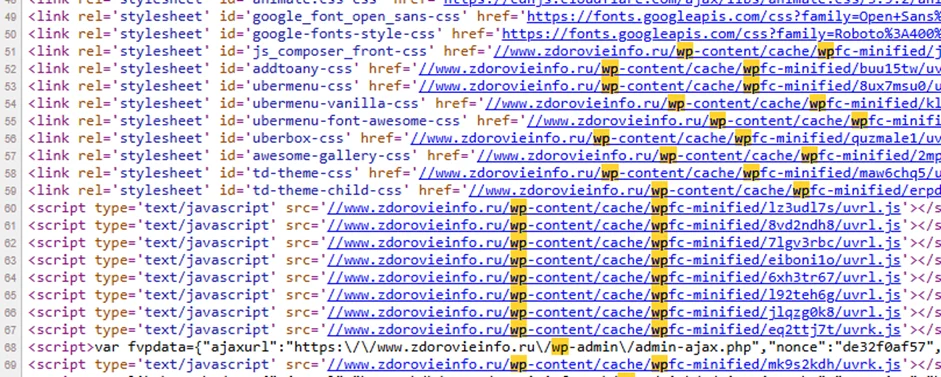Follow the eiboni1o/uvrl.js script source
This screenshot has width=941, height=377.
613,260
